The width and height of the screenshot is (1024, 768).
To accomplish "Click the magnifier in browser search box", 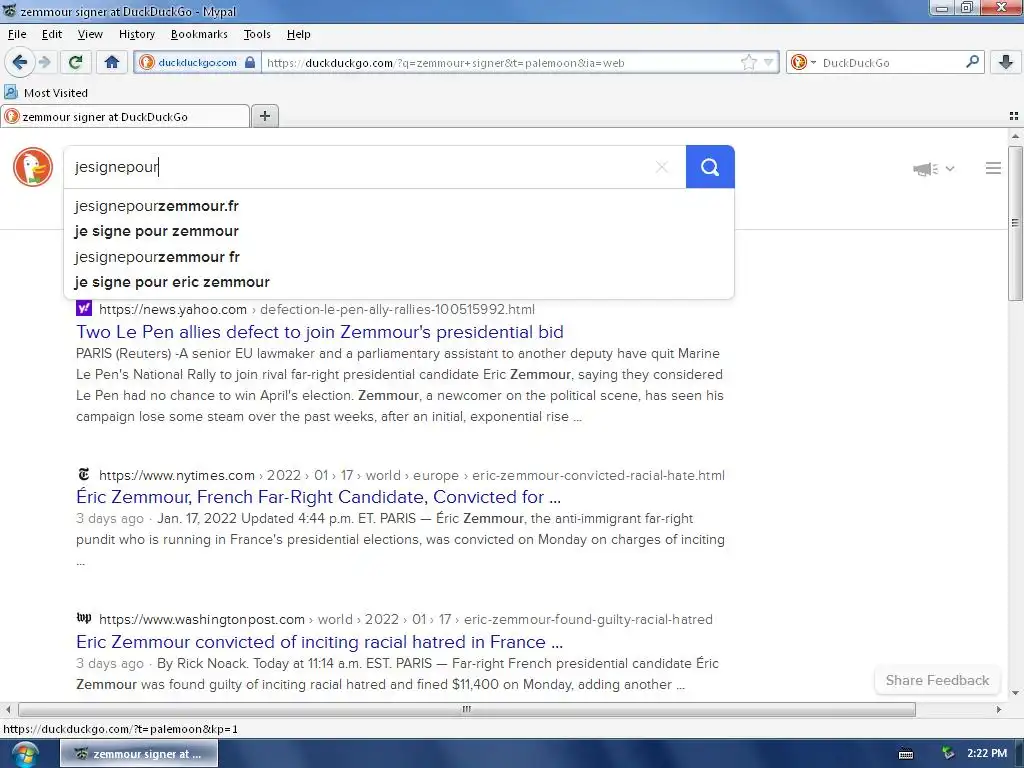I will 972,62.
